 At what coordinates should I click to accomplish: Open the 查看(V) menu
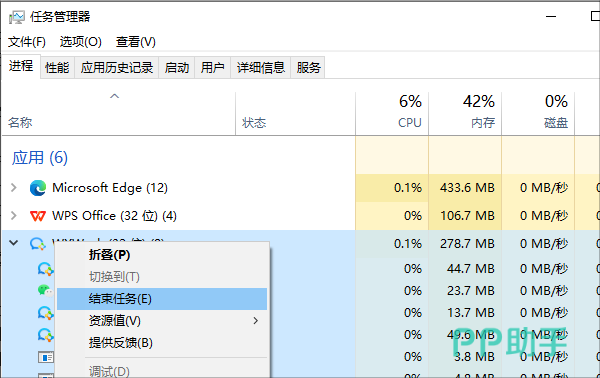pos(136,42)
